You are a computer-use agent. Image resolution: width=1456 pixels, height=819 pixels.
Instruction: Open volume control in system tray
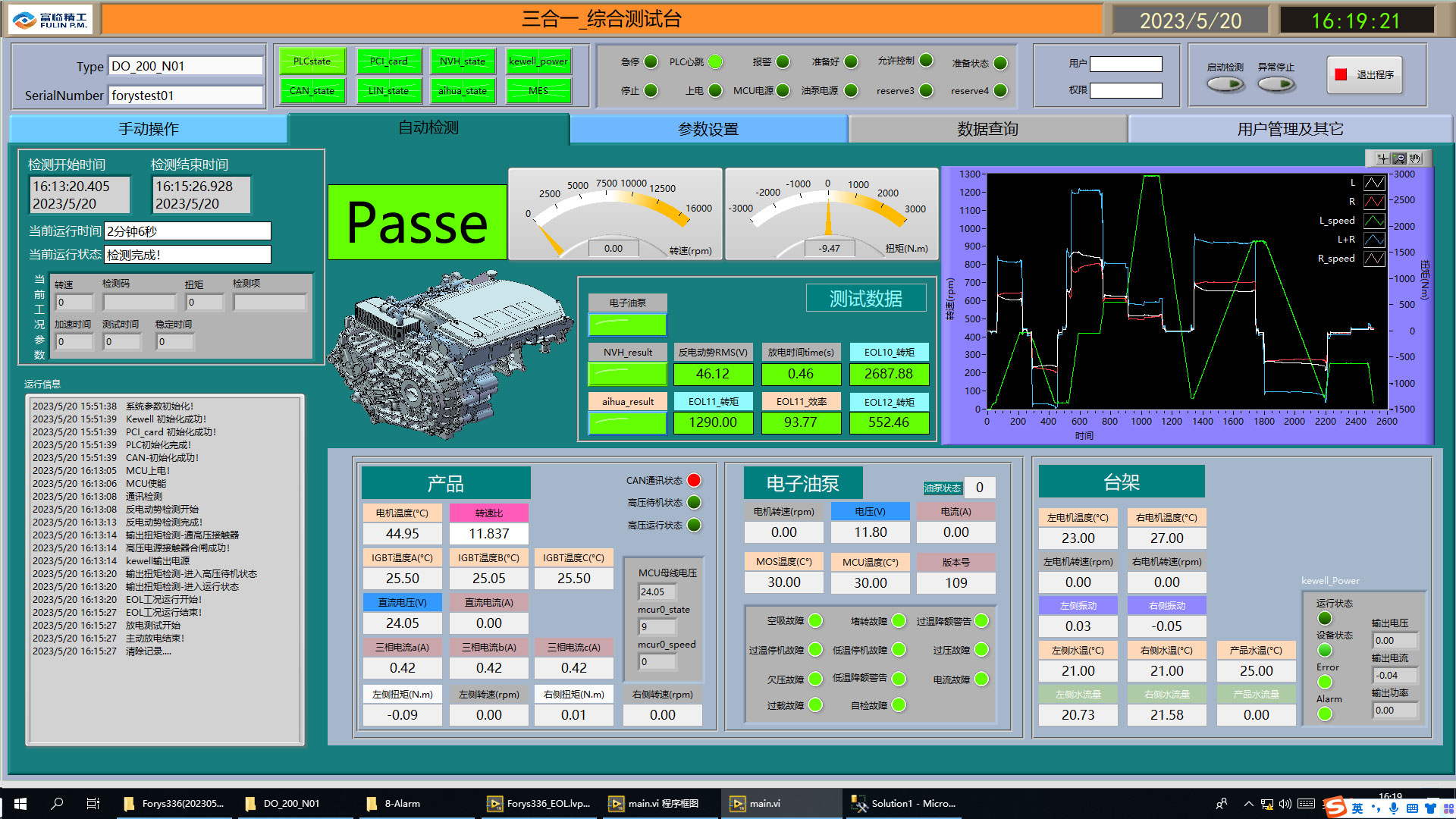tap(1285, 804)
